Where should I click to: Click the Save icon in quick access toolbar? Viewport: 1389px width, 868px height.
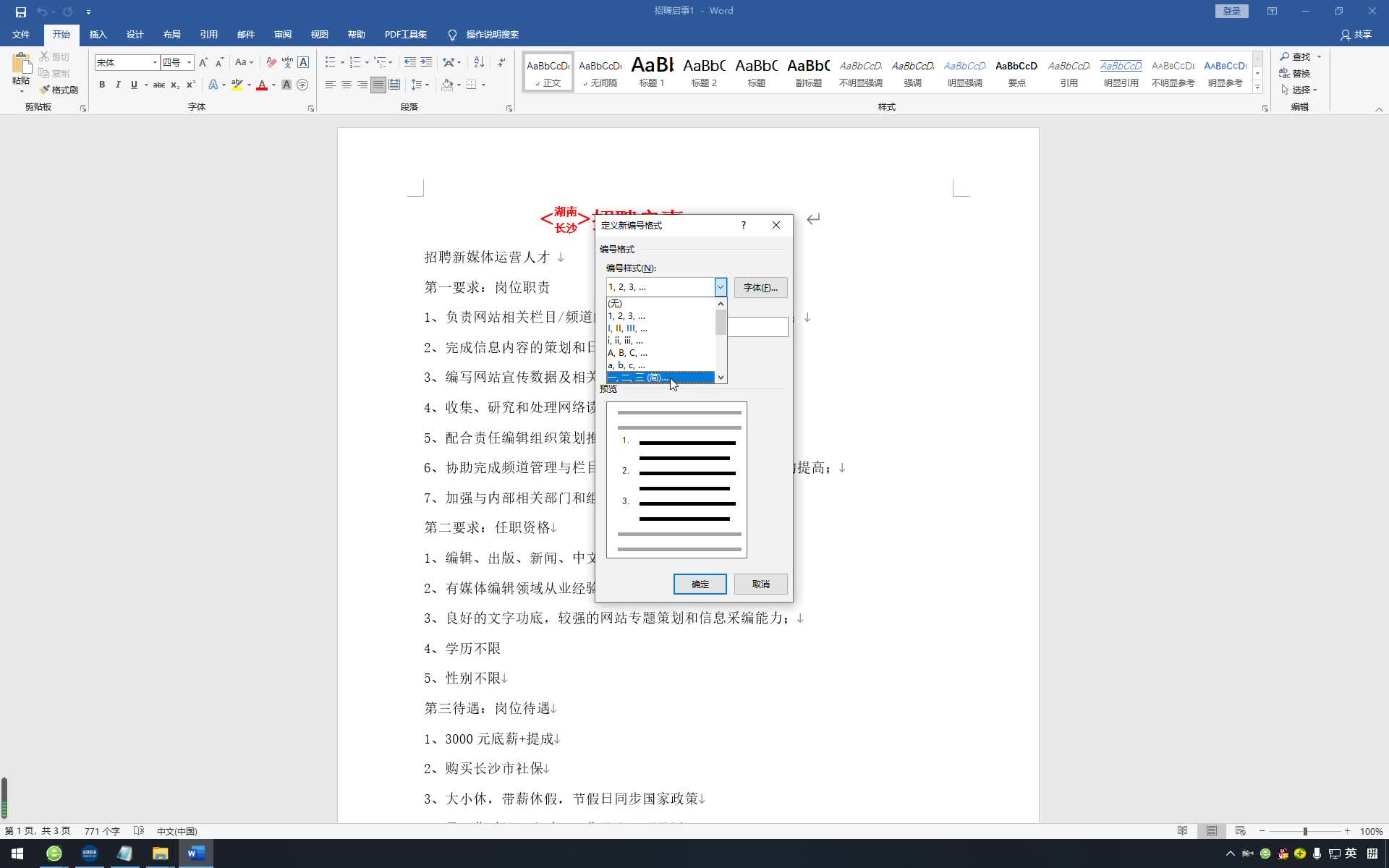point(20,12)
